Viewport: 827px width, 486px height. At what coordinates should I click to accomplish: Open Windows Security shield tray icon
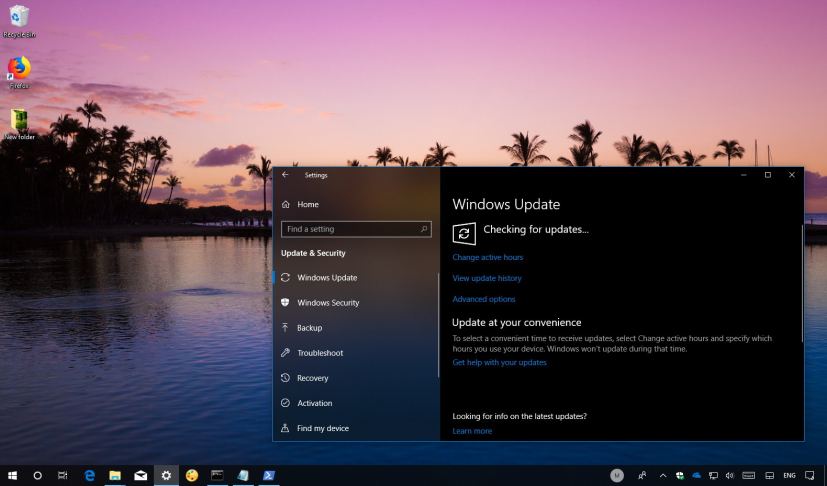click(680, 475)
